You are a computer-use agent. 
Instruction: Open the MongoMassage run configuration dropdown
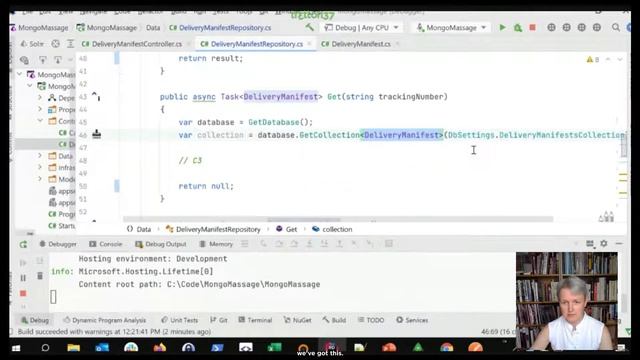(451, 28)
